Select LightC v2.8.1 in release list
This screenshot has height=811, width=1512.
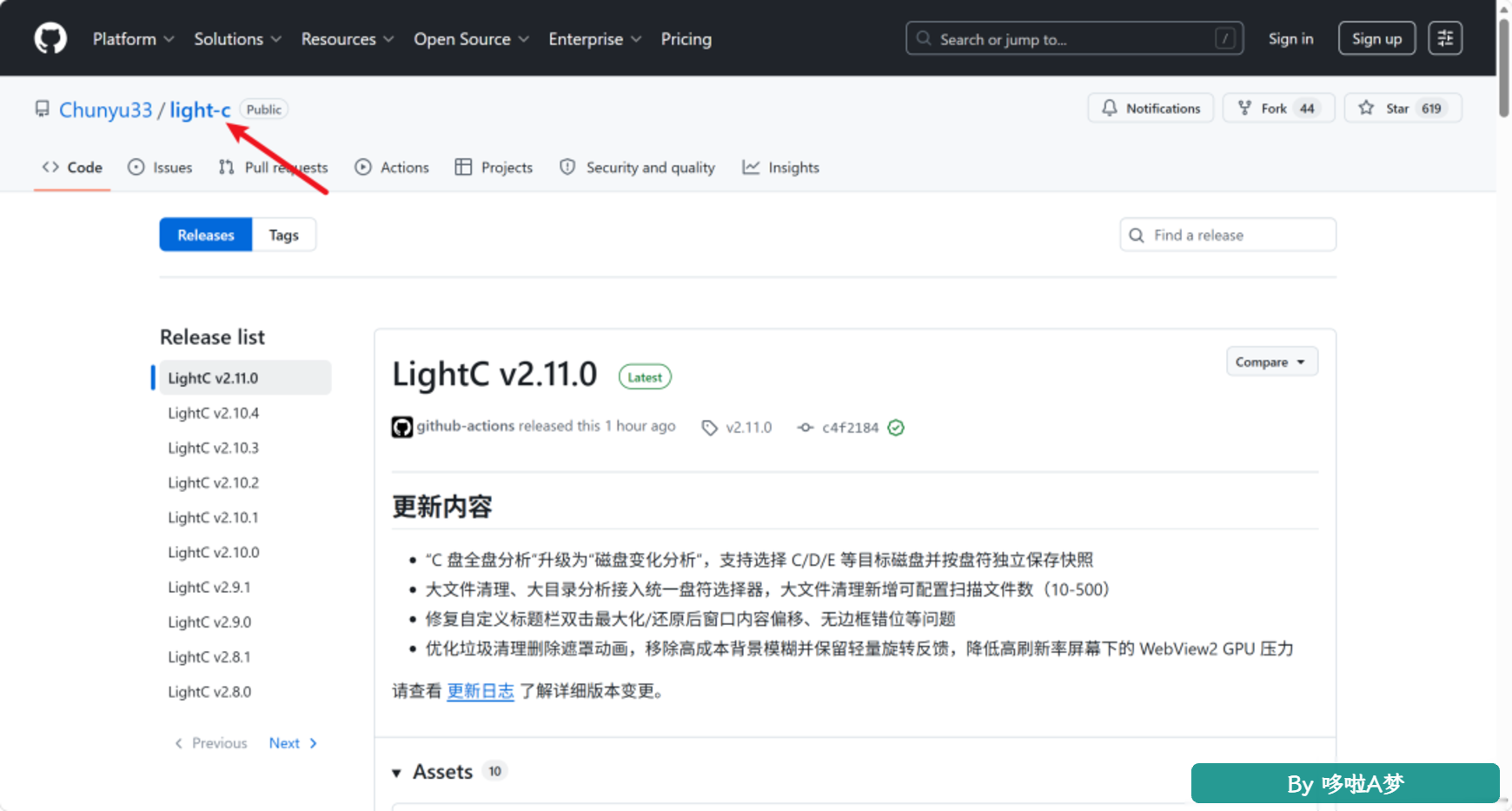click(x=209, y=656)
